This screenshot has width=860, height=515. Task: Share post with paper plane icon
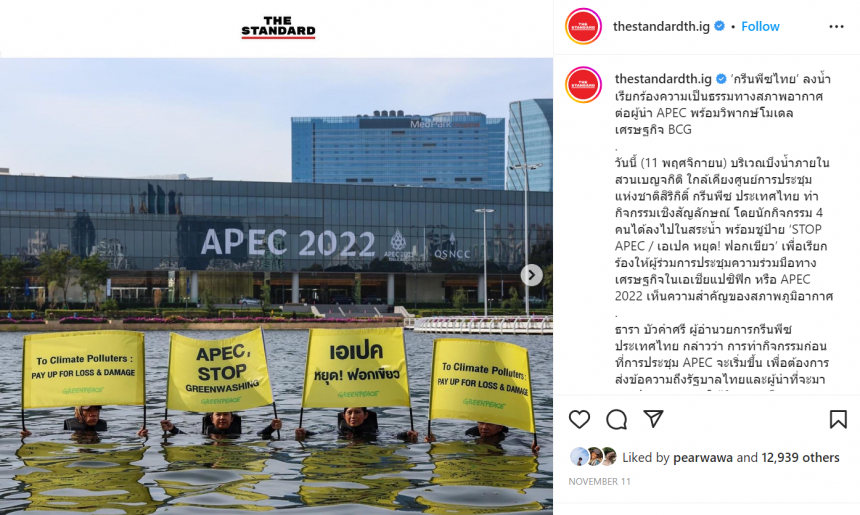point(653,419)
